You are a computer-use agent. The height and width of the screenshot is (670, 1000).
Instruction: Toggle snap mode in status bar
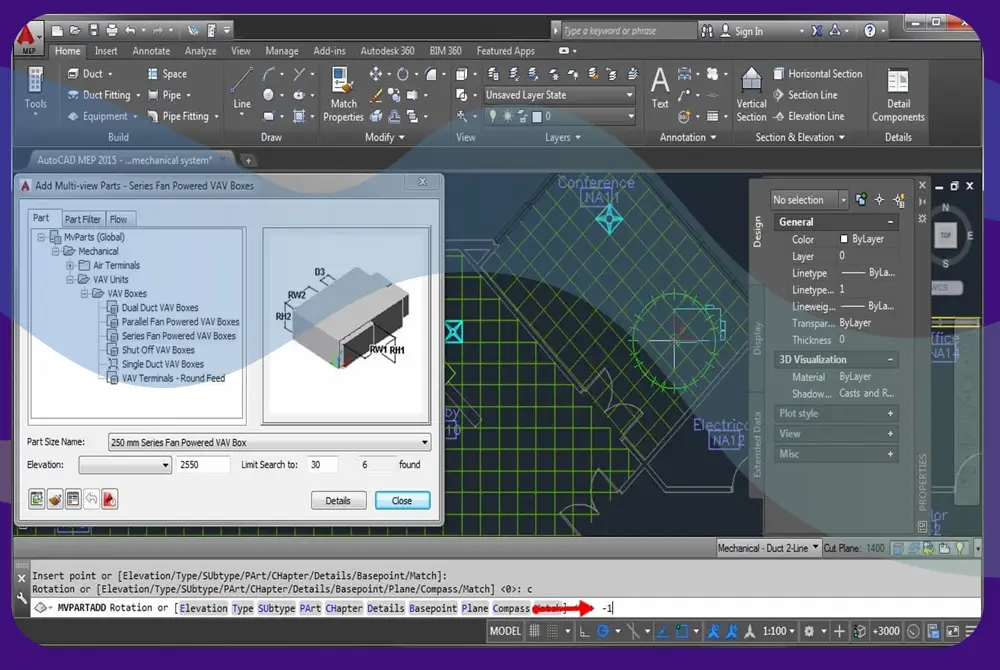pyautogui.click(x=553, y=631)
